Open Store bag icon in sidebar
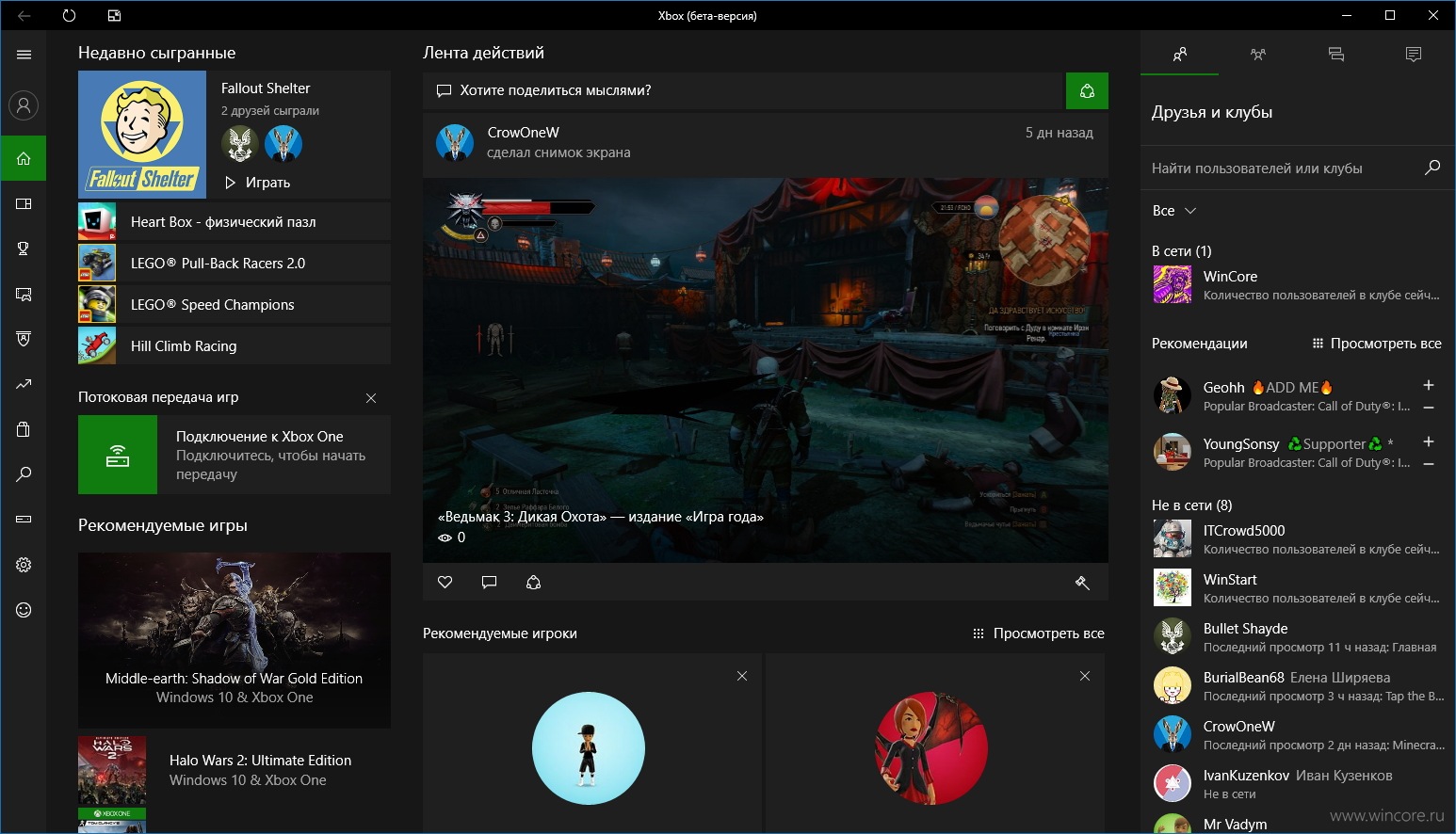Screen dimensions: 1456x834 tap(24, 429)
